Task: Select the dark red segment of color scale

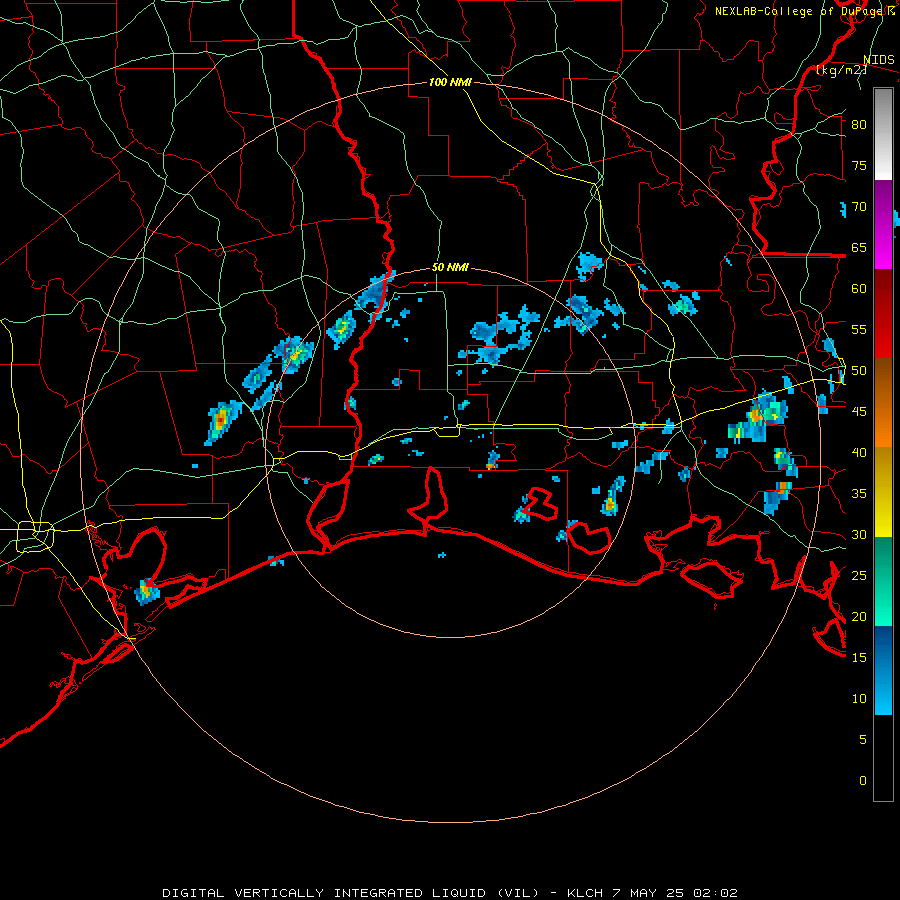Action: [883, 314]
